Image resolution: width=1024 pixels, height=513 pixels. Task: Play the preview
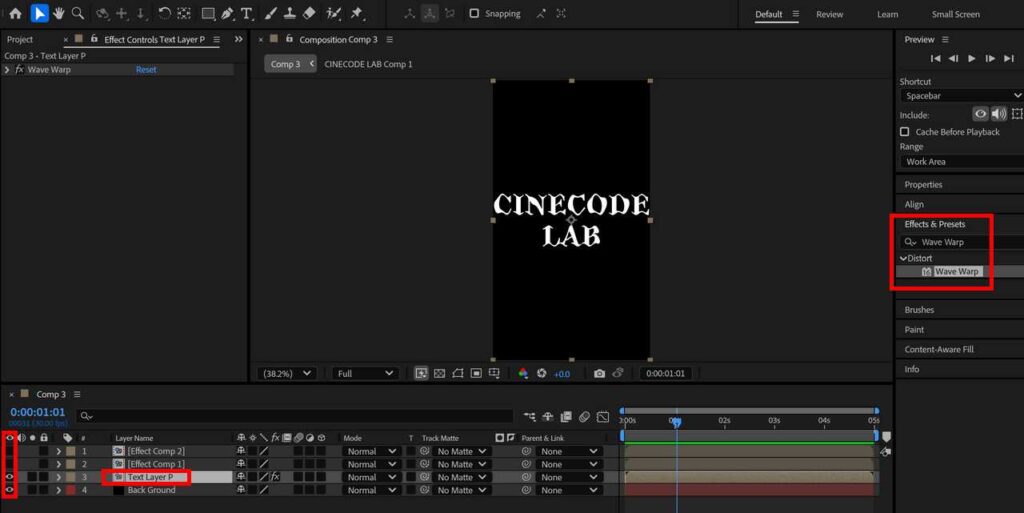972,58
